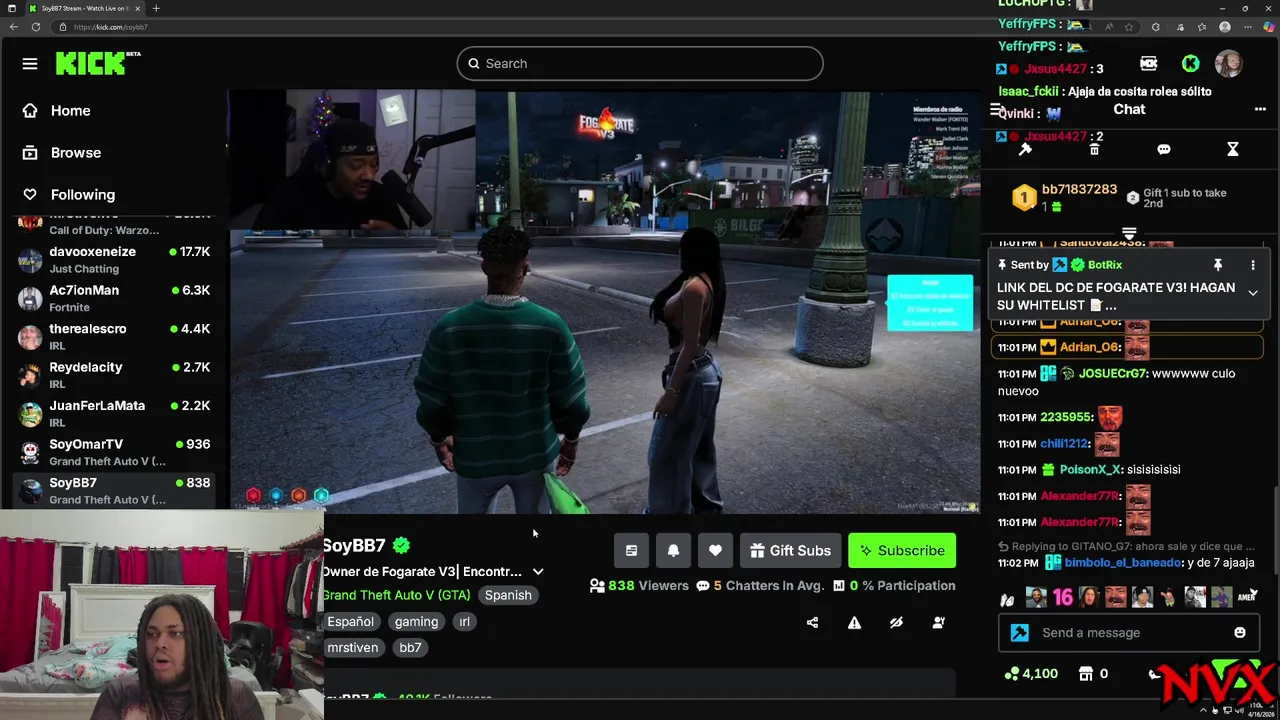Open Browse in the sidebar
The image size is (1280, 720).
[63, 152]
